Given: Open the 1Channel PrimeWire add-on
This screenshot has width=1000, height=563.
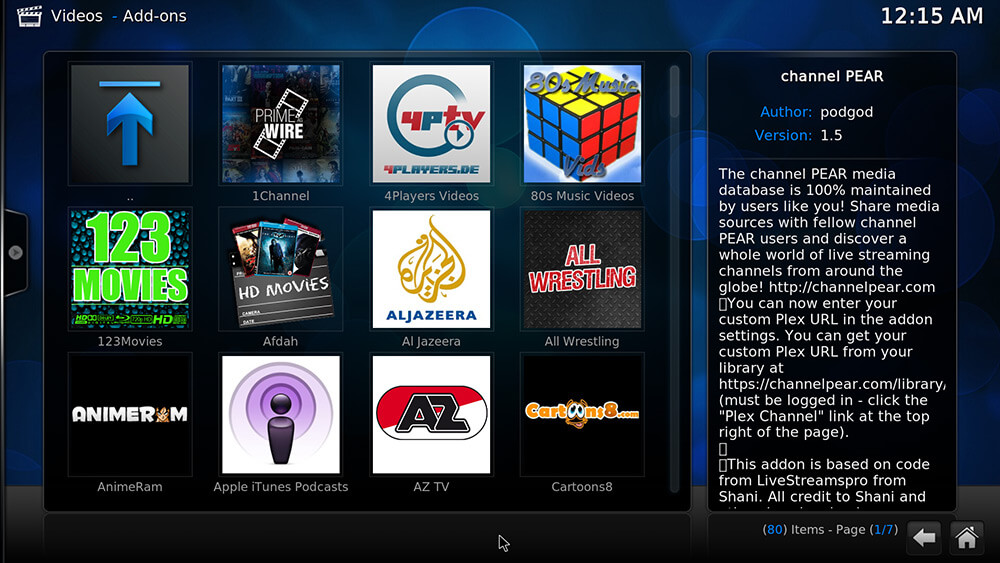Looking at the screenshot, I should [x=280, y=123].
